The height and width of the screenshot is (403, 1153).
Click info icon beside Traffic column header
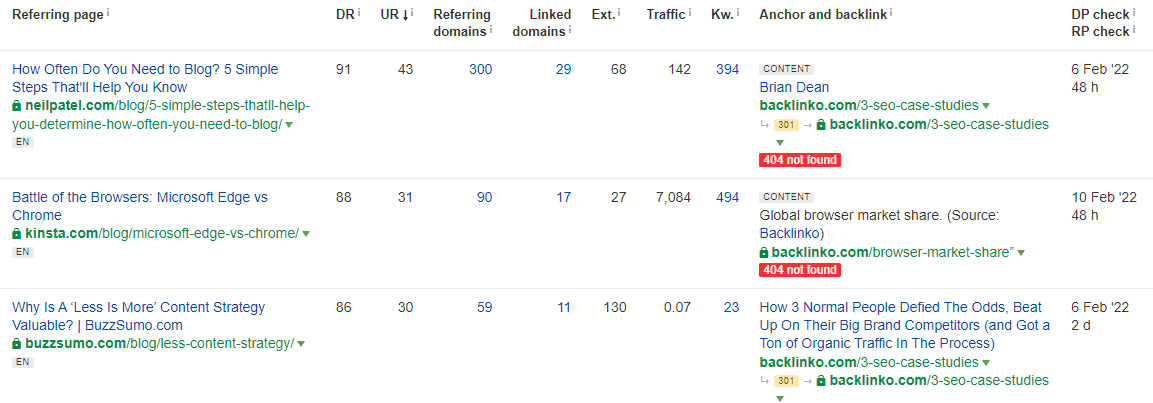point(691,12)
